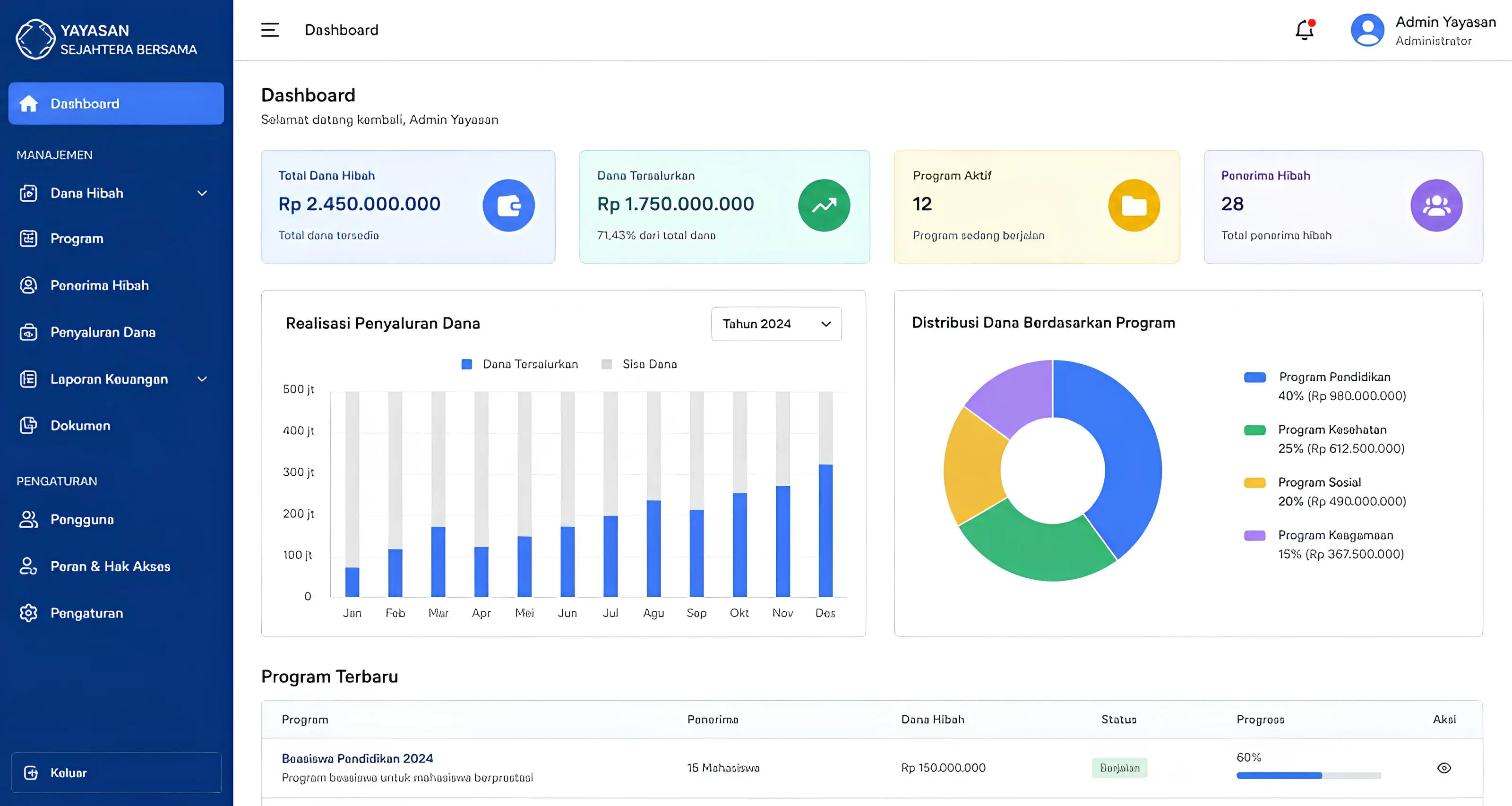Click the Dana Hibah sidebar icon

[x=28, y=193]
